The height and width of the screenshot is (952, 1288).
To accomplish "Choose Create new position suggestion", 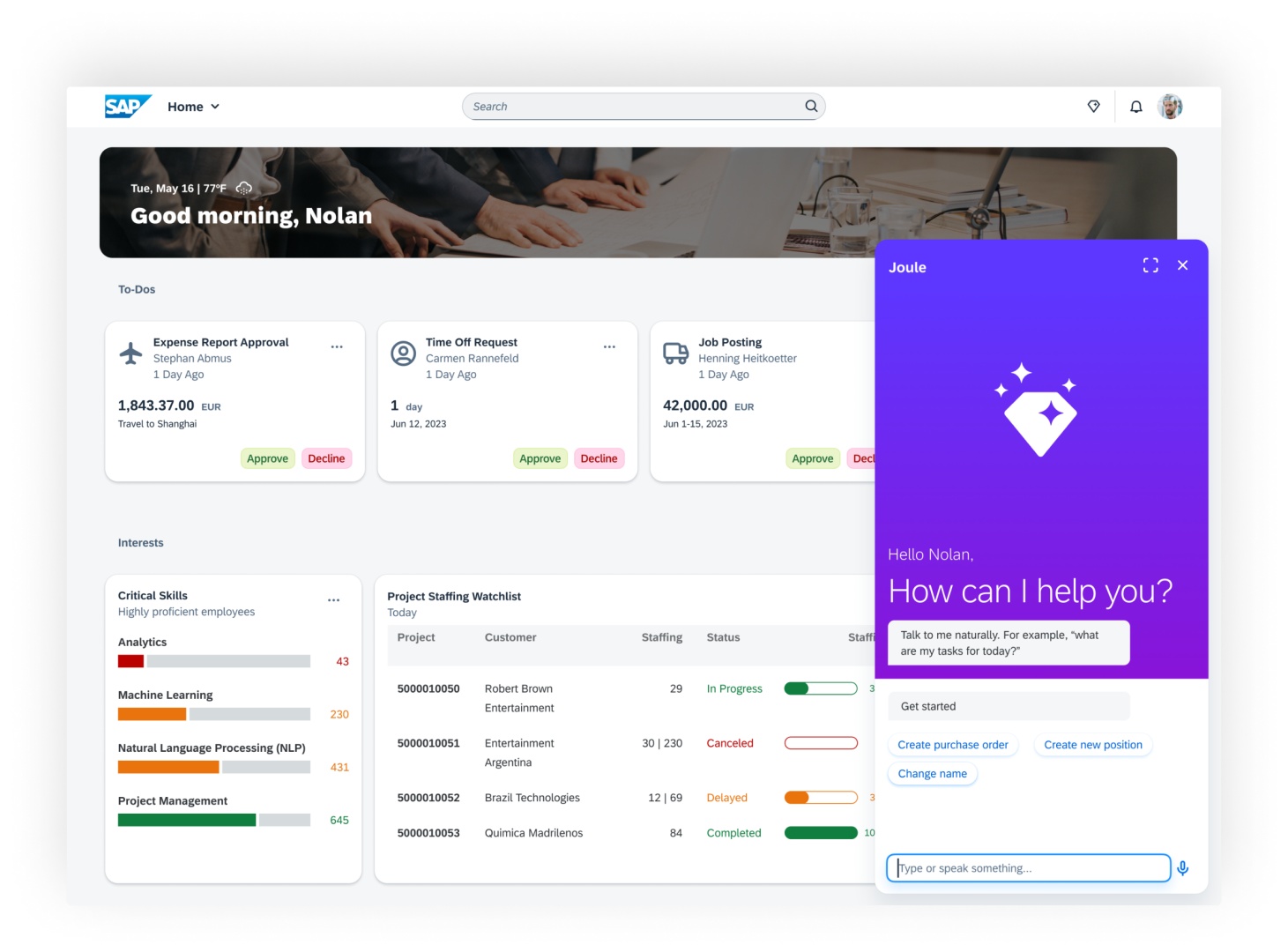I will click(1092, 745).
